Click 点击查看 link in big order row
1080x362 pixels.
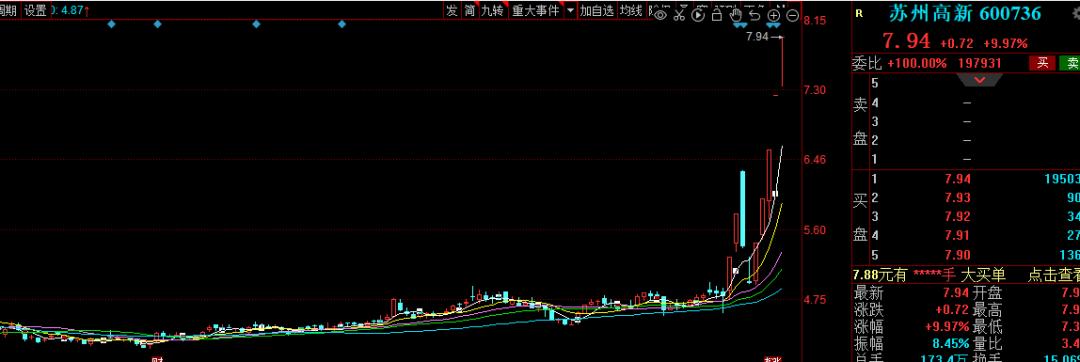[1054, 275]
